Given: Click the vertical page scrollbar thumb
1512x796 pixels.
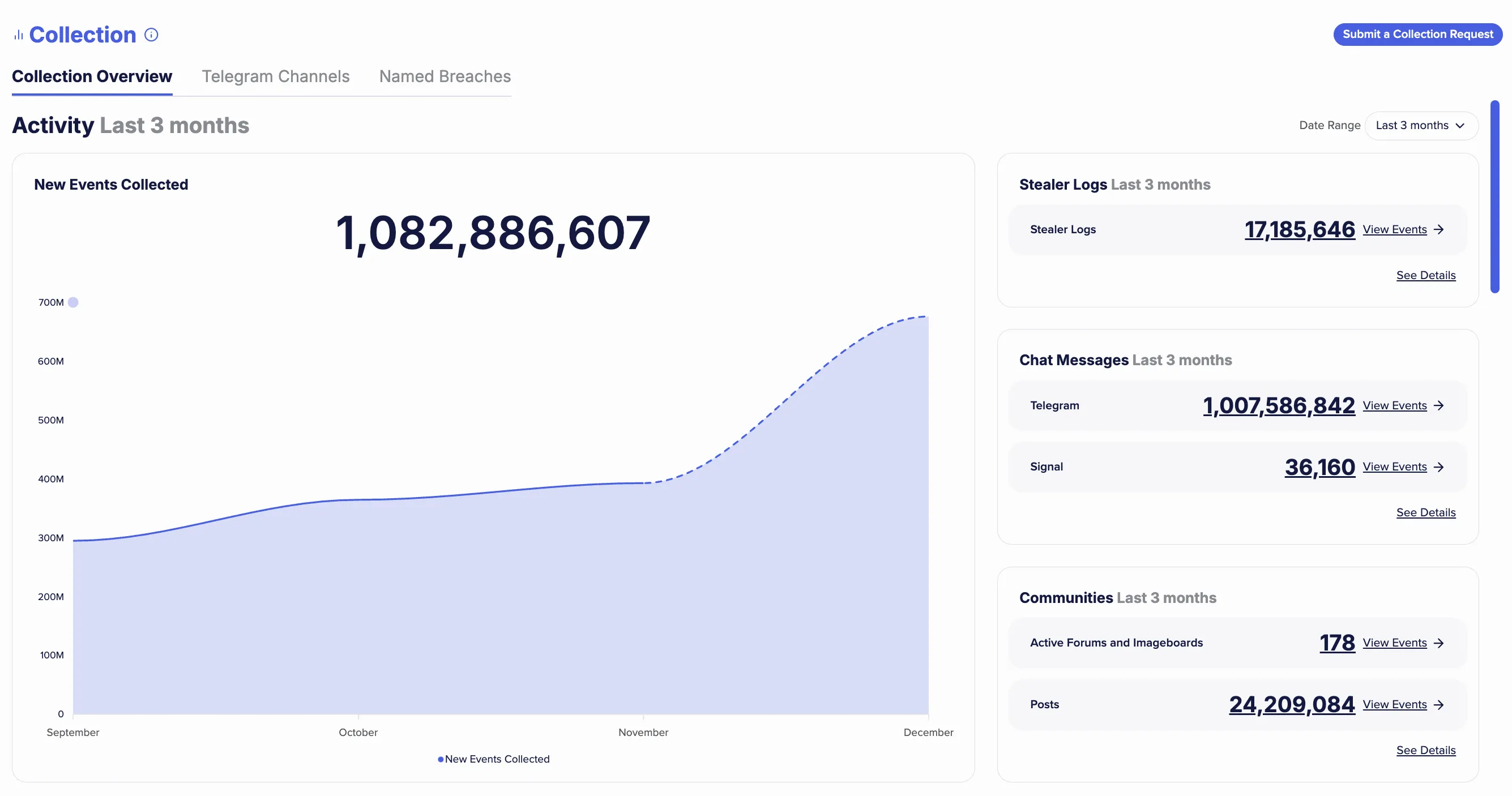Looking at the screenshot, I should click(x=1494, y=196).
